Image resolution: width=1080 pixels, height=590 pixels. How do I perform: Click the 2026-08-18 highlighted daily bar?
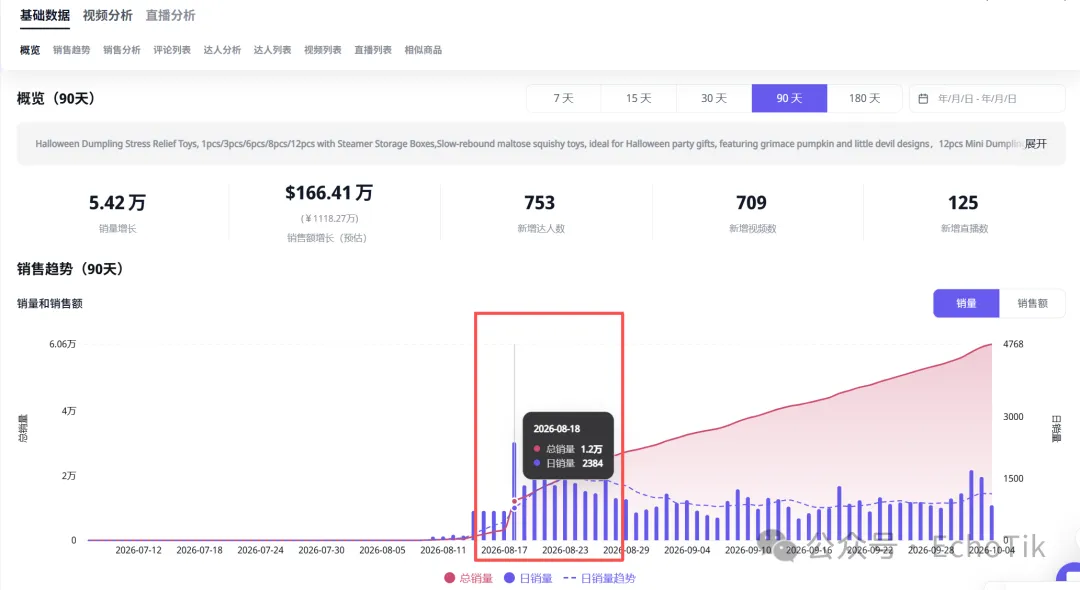pyautogui.click(x=514, y=492)
